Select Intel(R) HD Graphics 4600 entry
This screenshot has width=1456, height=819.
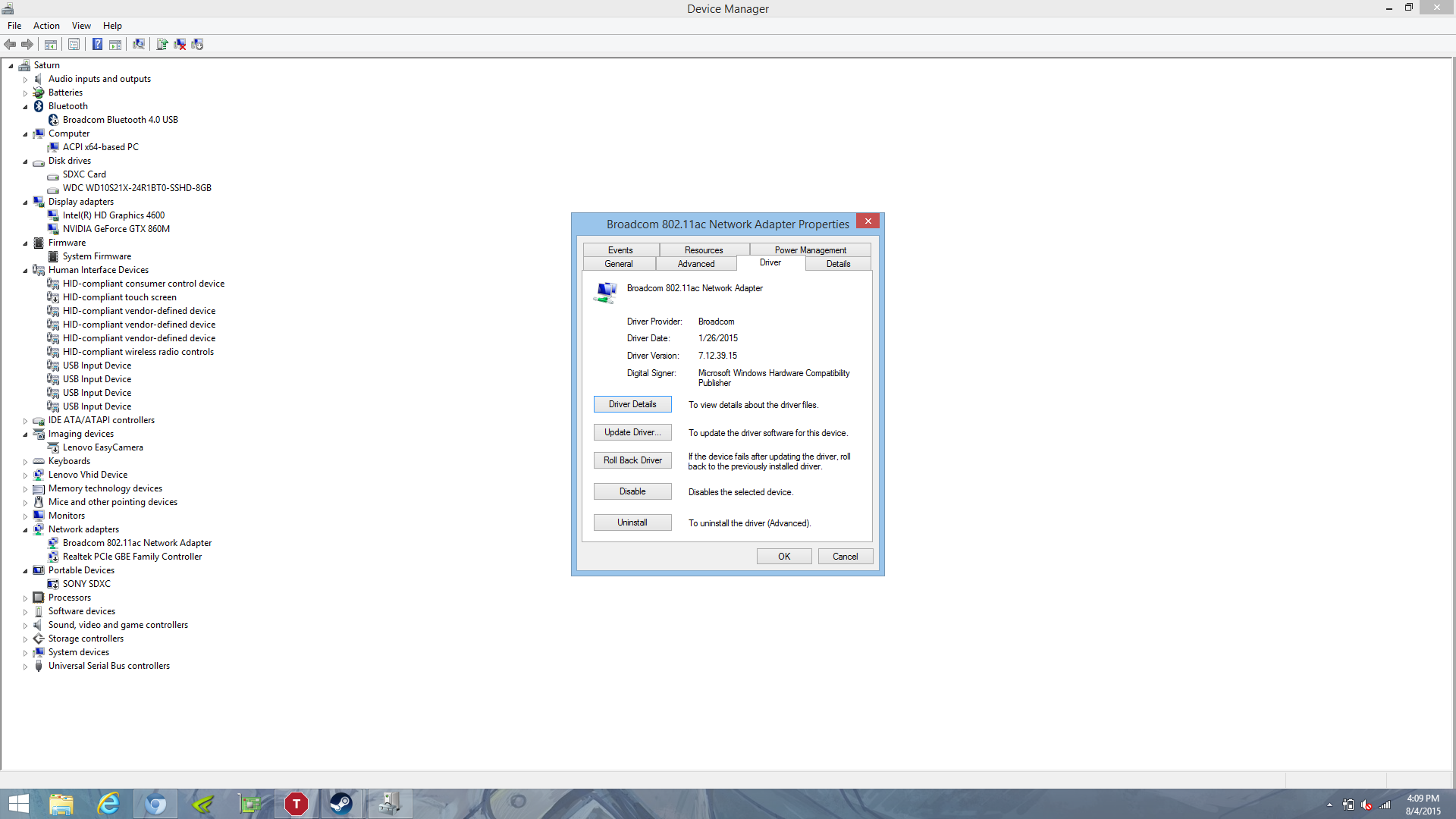(114, 215)
